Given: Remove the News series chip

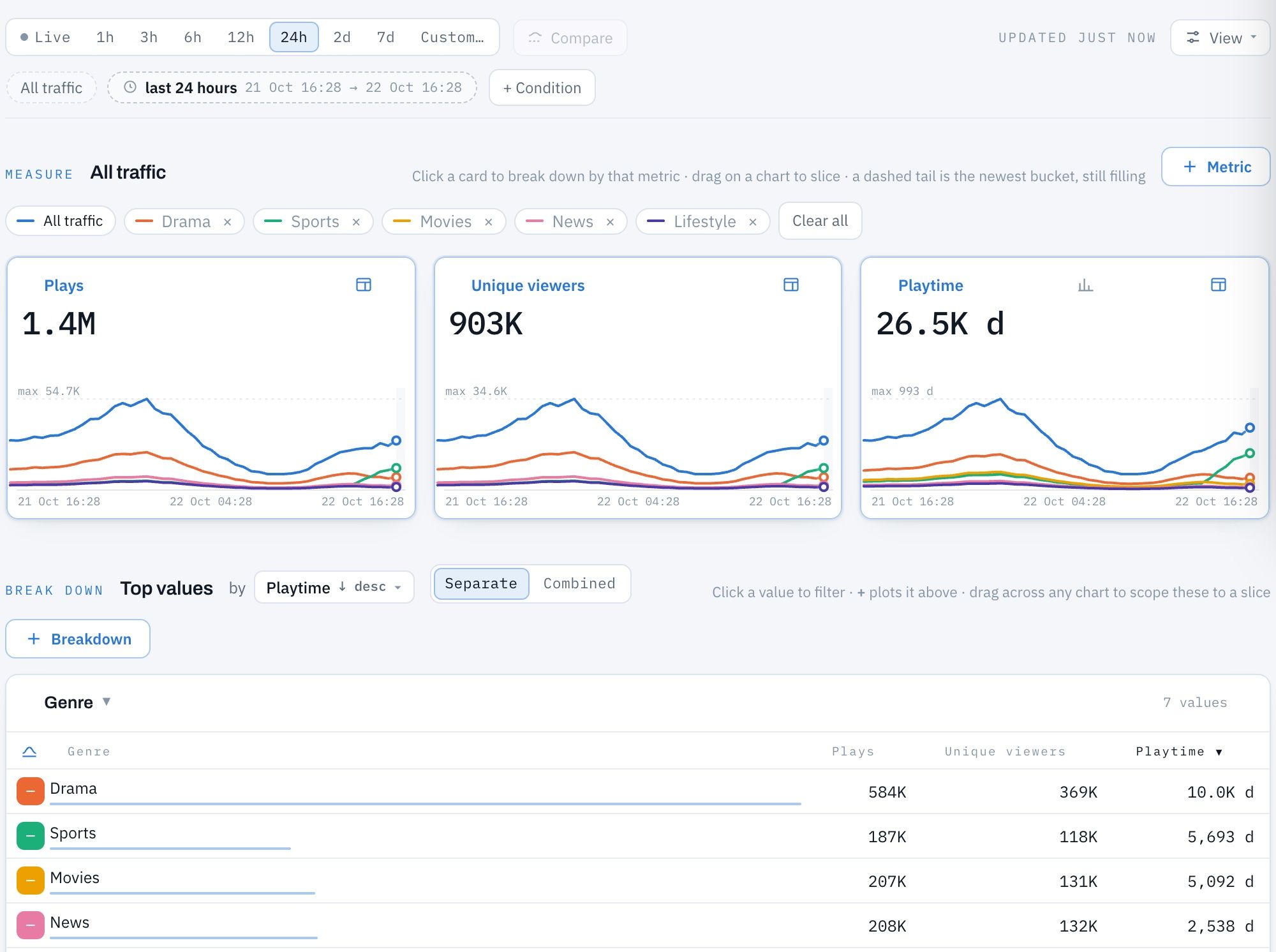Looking at the screenshot, I should [x=611, y=222].
